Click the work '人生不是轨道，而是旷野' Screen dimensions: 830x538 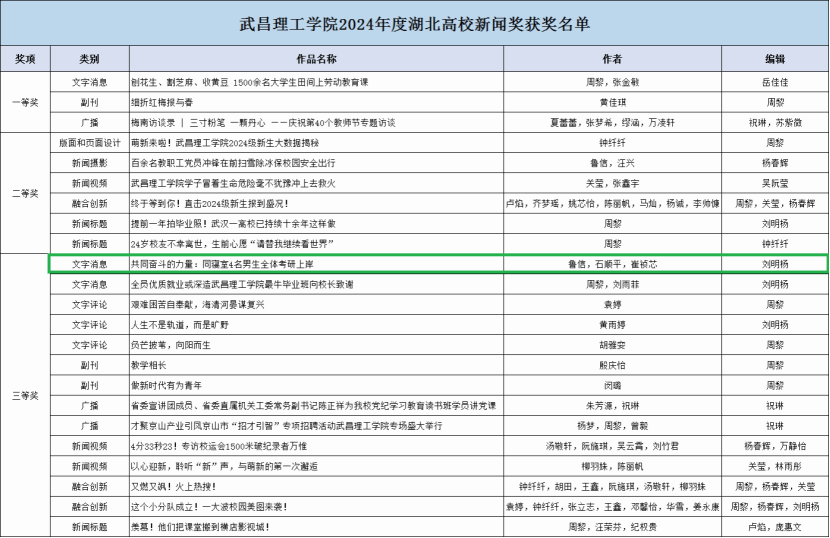point(180,325)
